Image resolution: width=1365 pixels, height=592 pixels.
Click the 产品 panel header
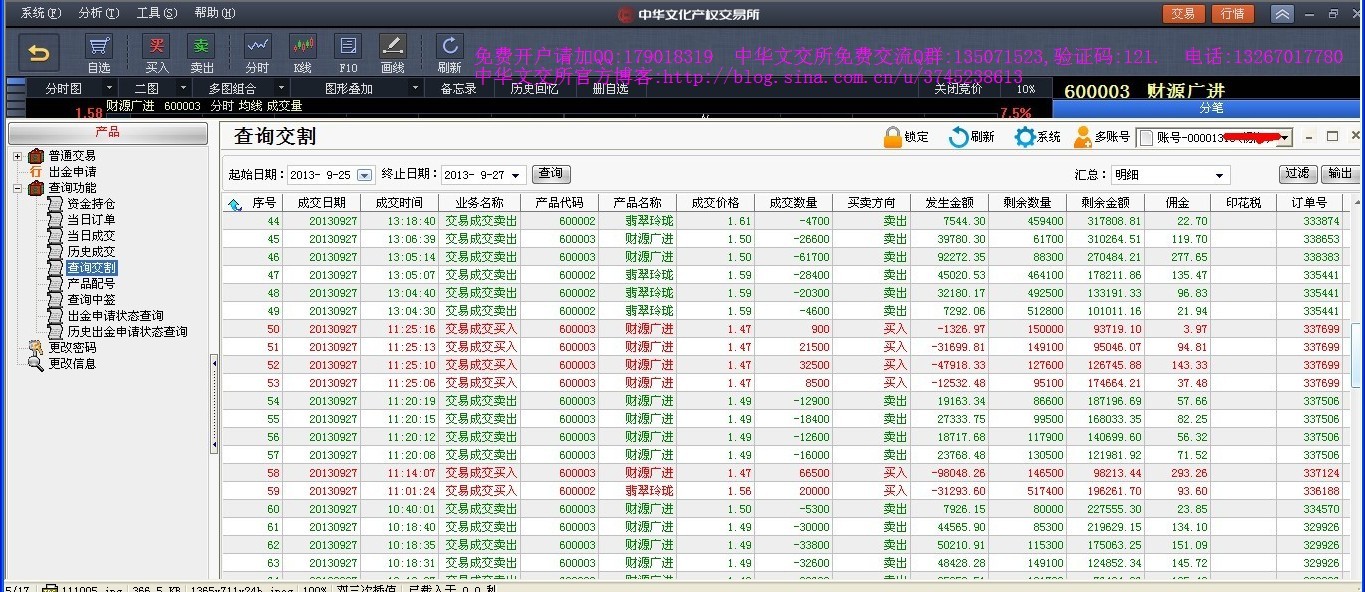[x=107, y=132]
